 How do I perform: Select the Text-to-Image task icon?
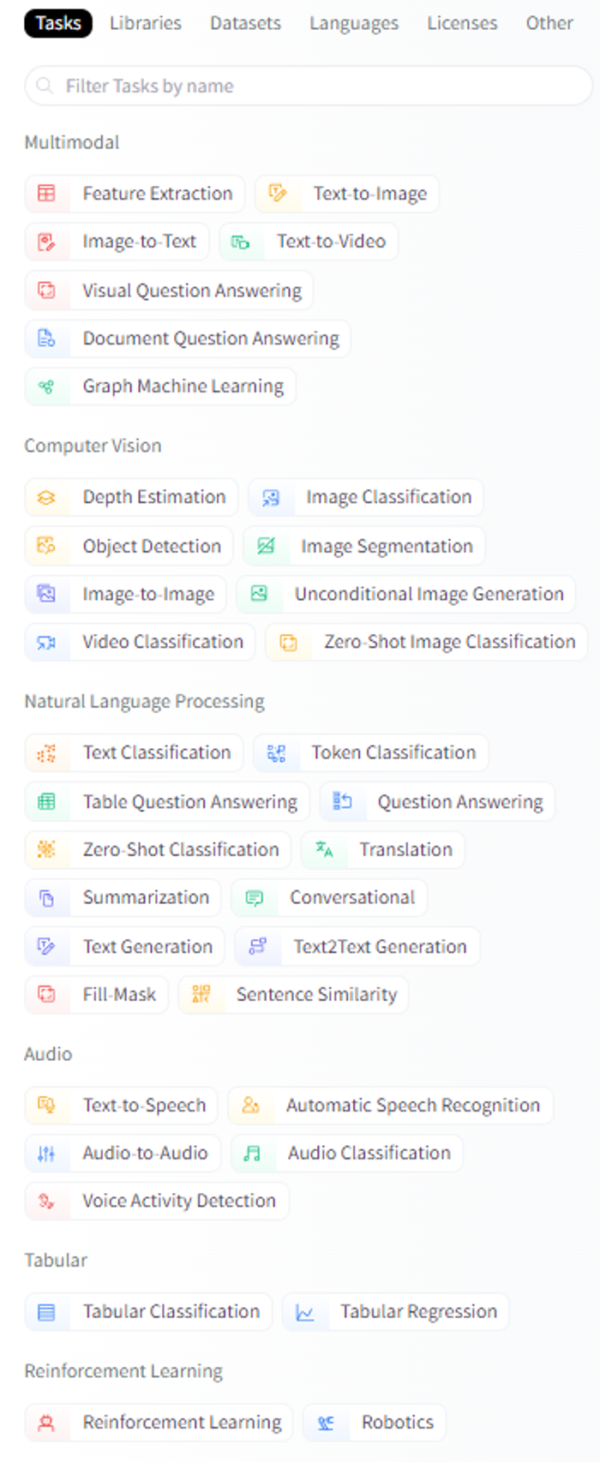point(277,193)
